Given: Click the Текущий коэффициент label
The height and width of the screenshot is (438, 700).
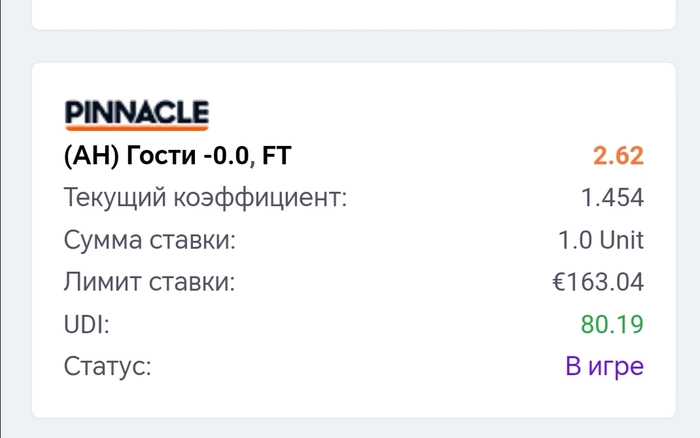Looking at the screenshot, I should tap(205, 197).
